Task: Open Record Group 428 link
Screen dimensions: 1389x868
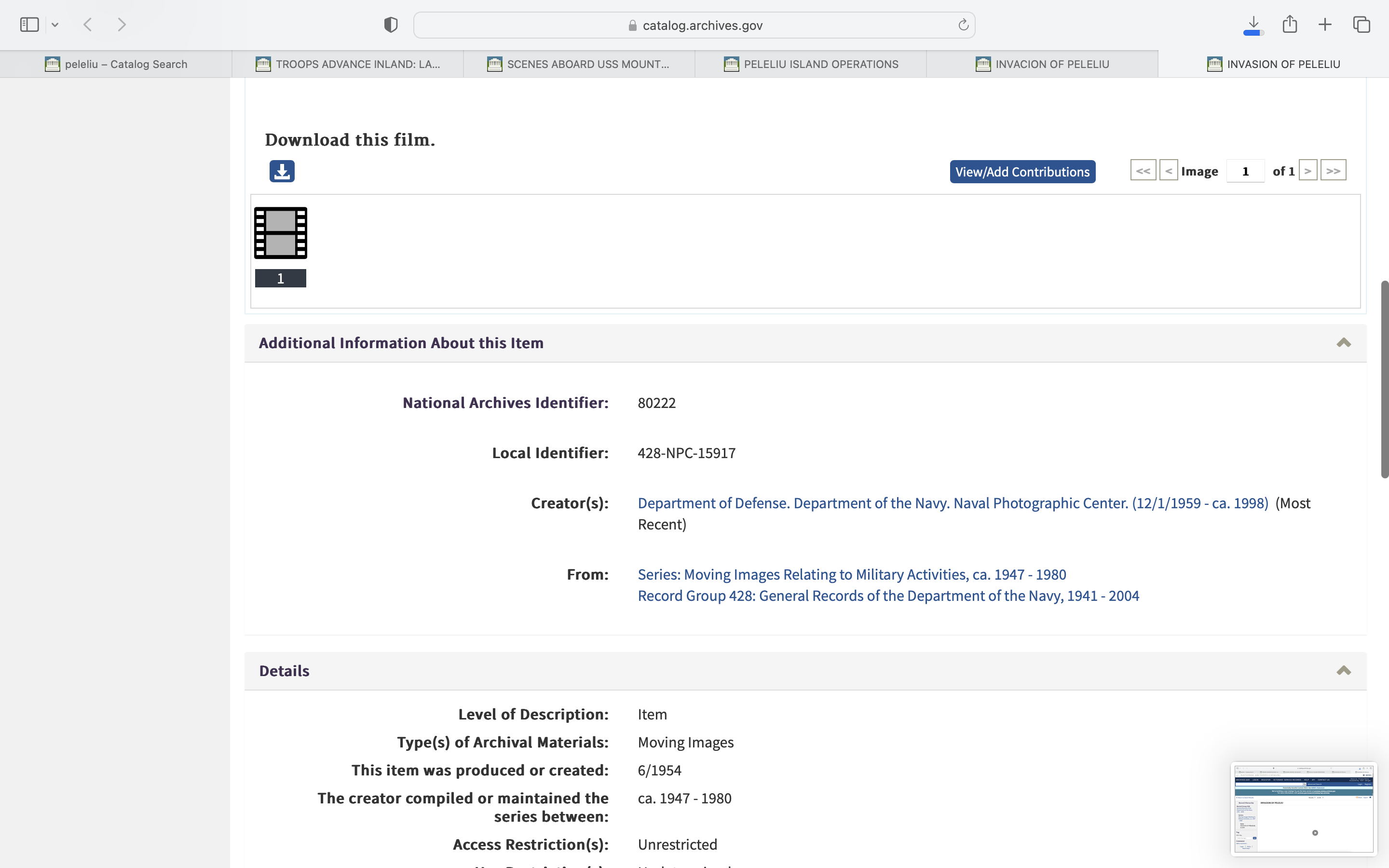Action: [x=888, y=596]
